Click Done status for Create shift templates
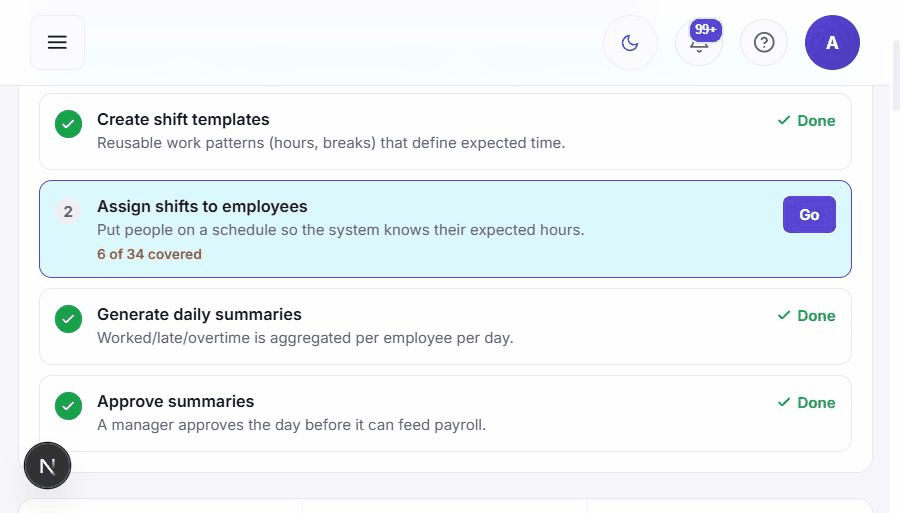 pos(806,121)
